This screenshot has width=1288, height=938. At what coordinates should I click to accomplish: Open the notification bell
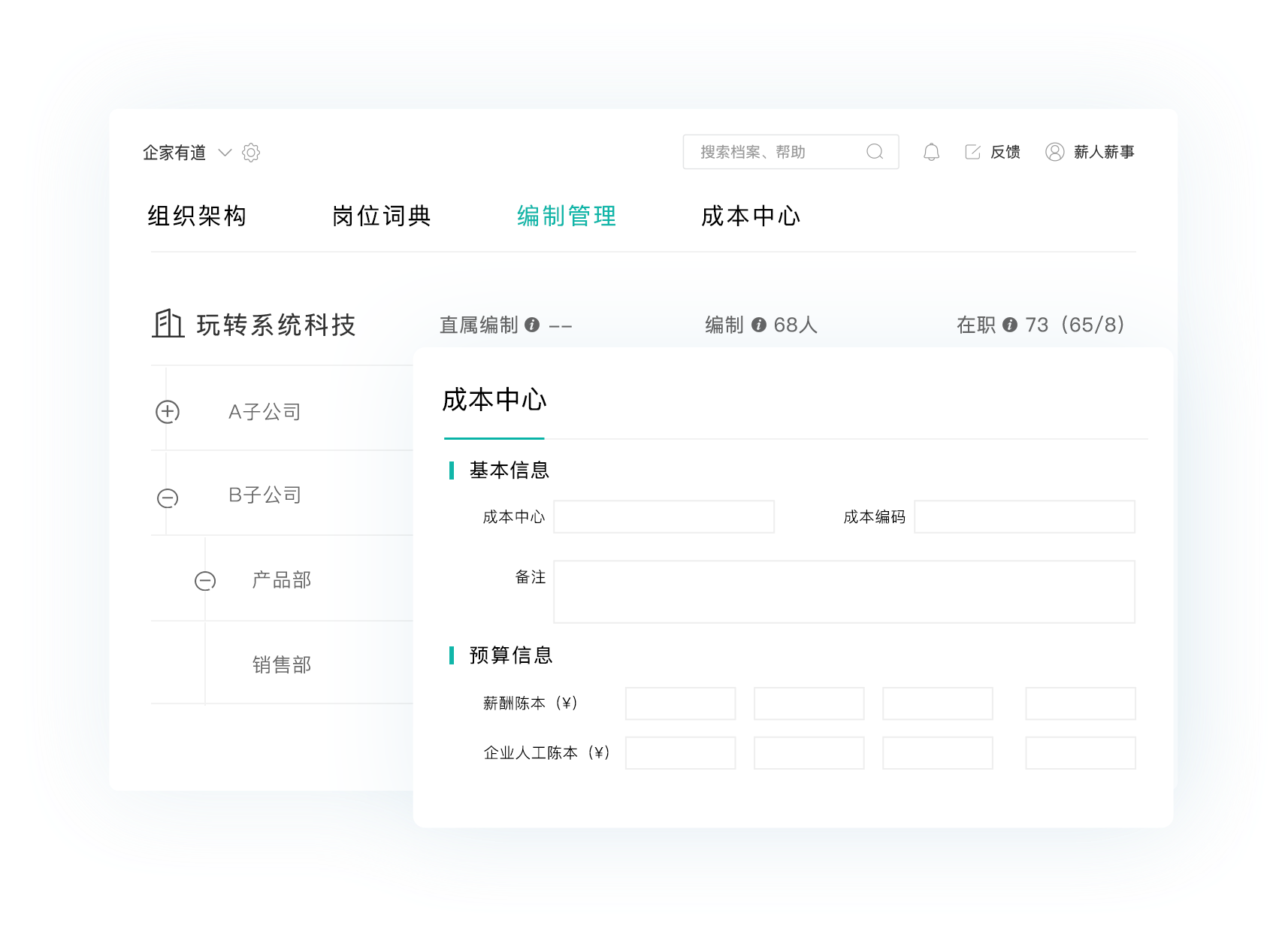click(x=932, y=152)
